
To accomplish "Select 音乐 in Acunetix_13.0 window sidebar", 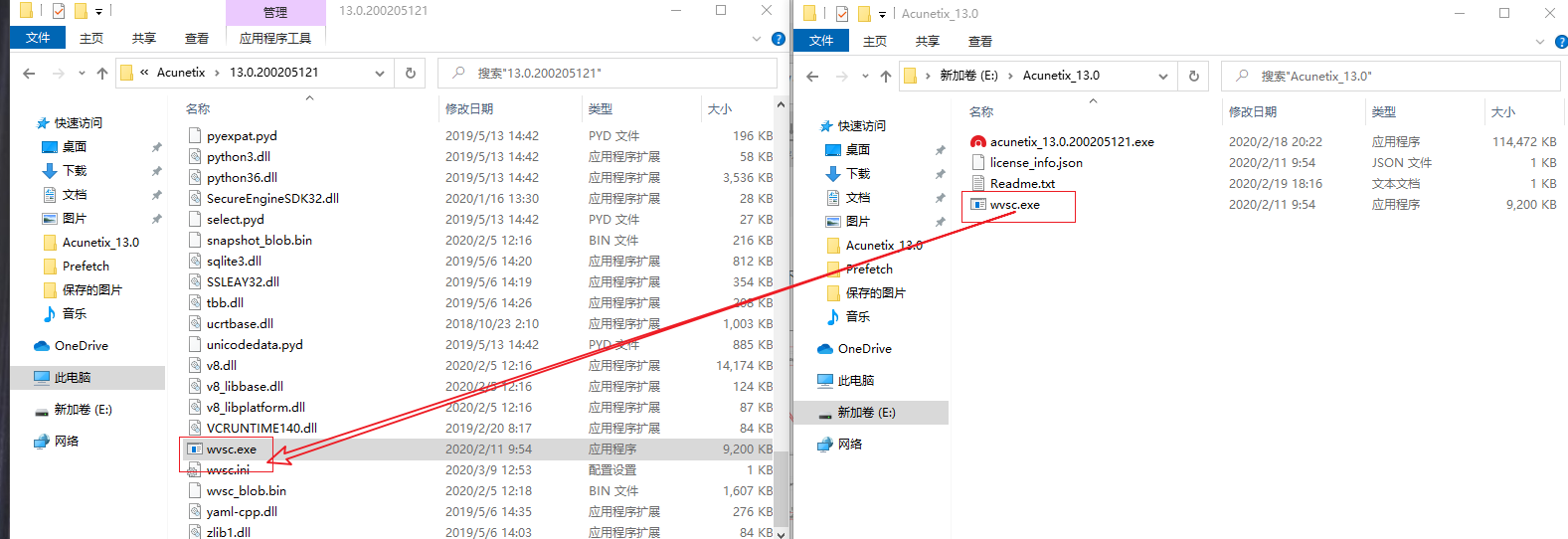I will coord(857,317).
